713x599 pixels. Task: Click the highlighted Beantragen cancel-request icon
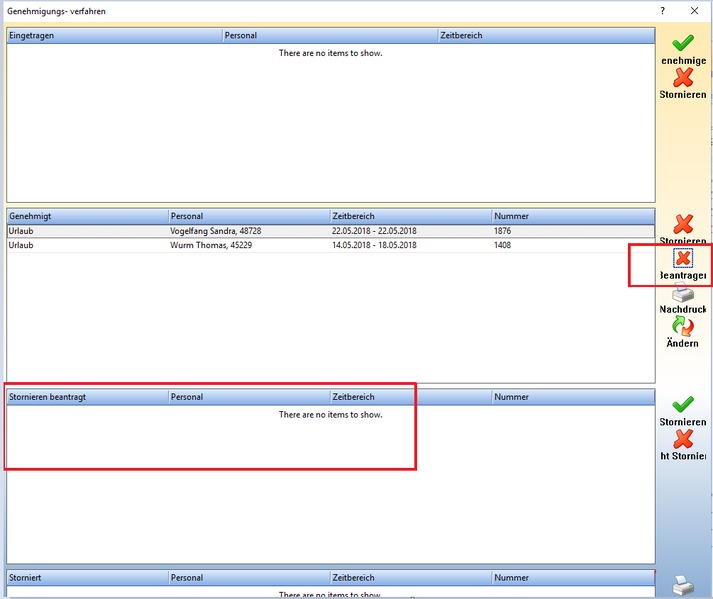pos(683,259)
